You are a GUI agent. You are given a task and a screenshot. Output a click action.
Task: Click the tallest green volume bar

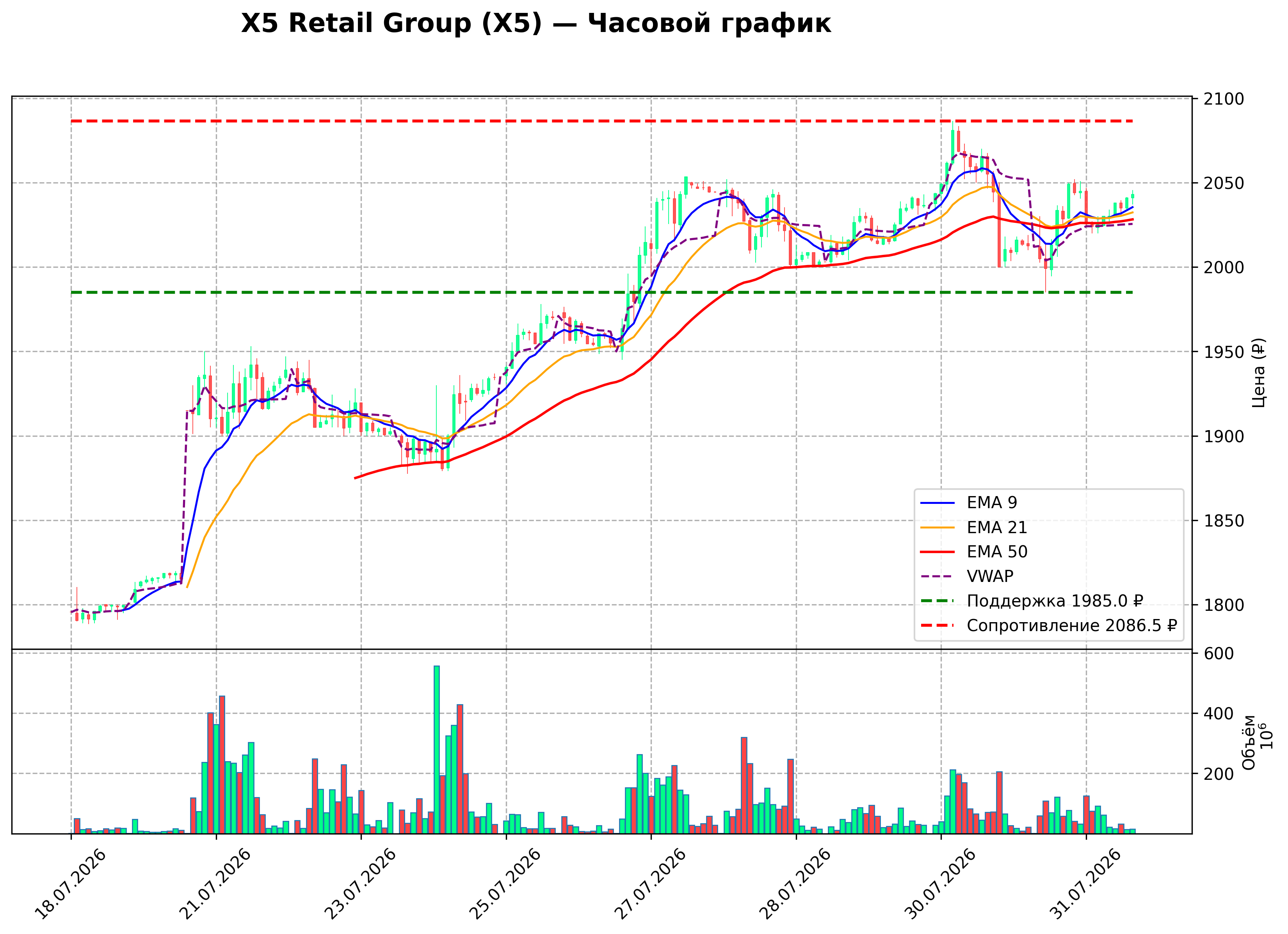437,749
